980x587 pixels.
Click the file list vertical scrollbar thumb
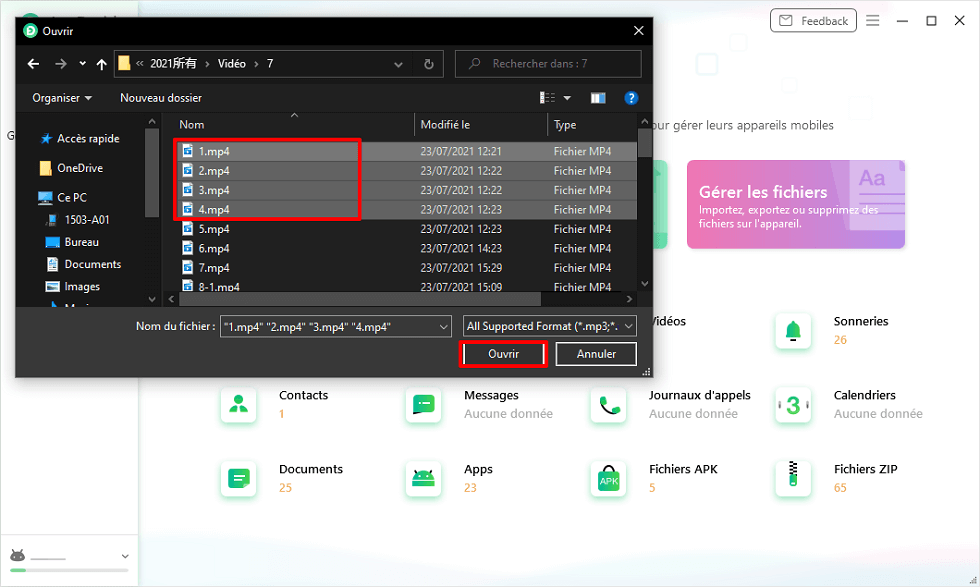coord(644,143)
